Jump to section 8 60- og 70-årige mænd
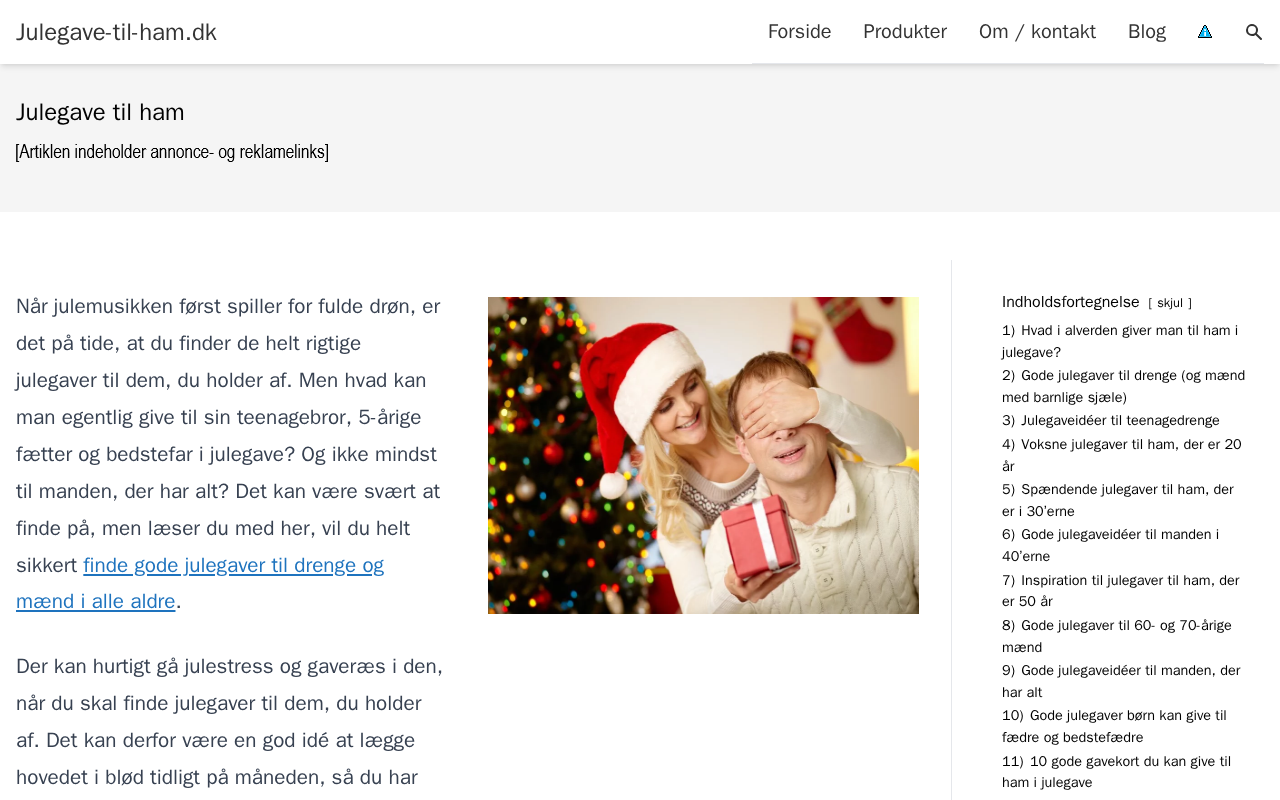Image resolution: width=1280 pixels, height=800 pixels. pyautogui.click(x=1117, y=636)
